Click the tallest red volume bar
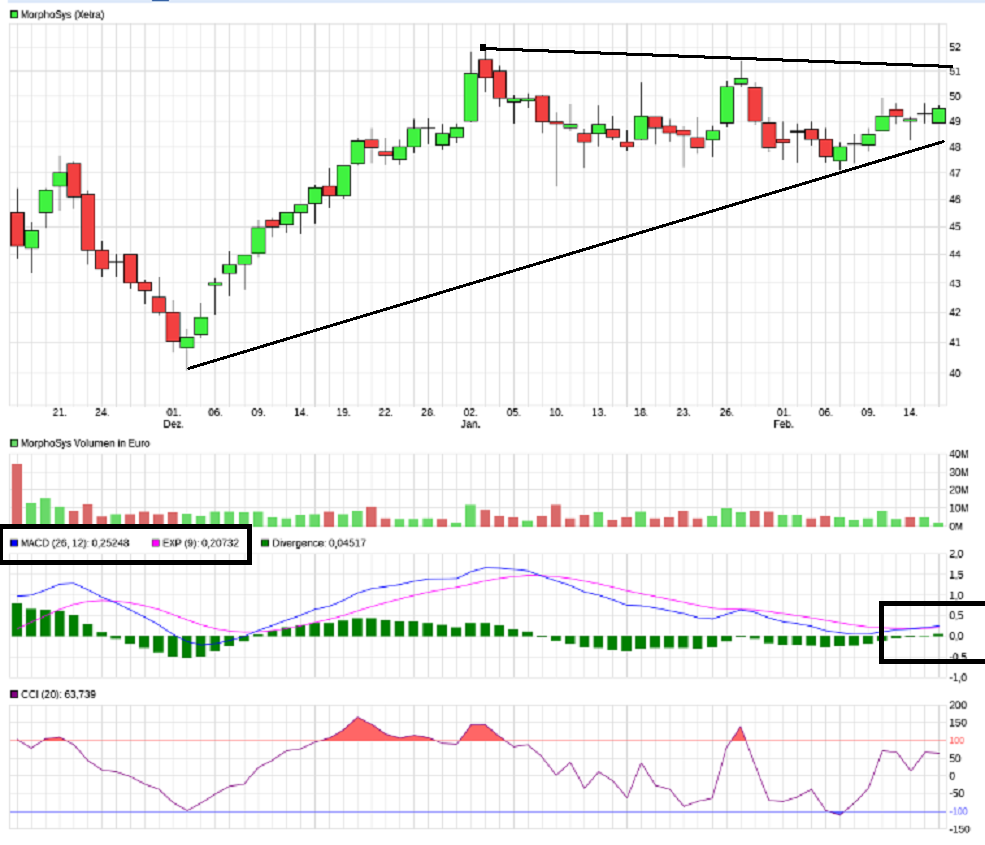Image resolution: width=985 pixels, height=845 pixels. coord(16,494)
